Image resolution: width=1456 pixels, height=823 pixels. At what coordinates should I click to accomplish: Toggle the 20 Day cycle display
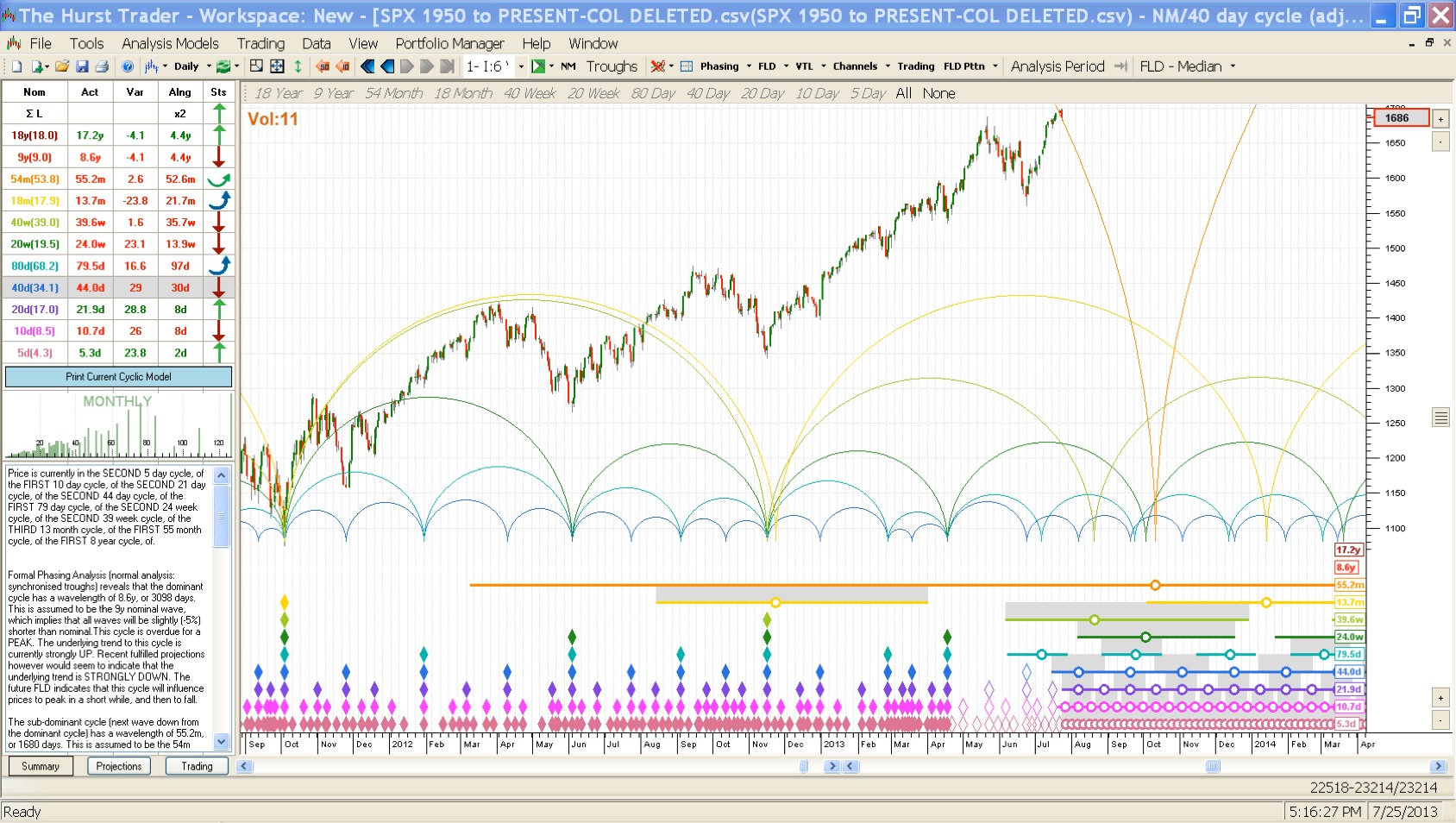coord(762,93)
